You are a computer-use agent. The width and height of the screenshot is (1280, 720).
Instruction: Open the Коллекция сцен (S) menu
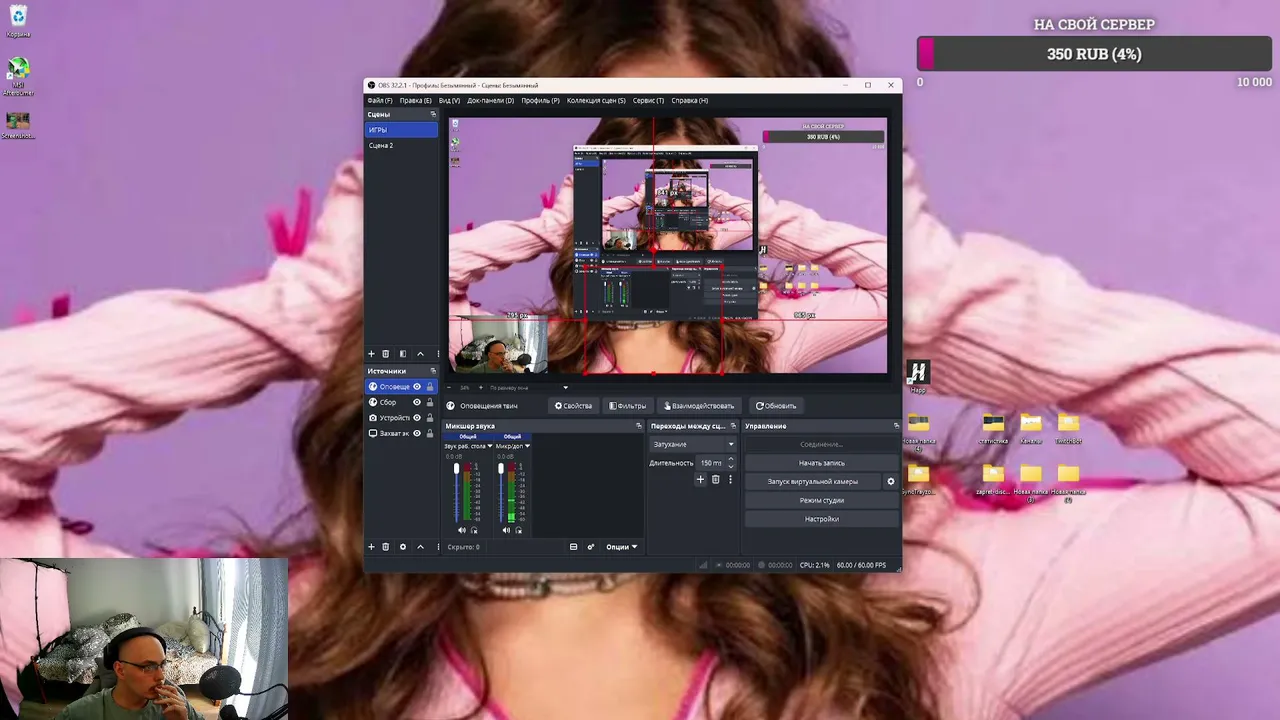click(596, 100)
